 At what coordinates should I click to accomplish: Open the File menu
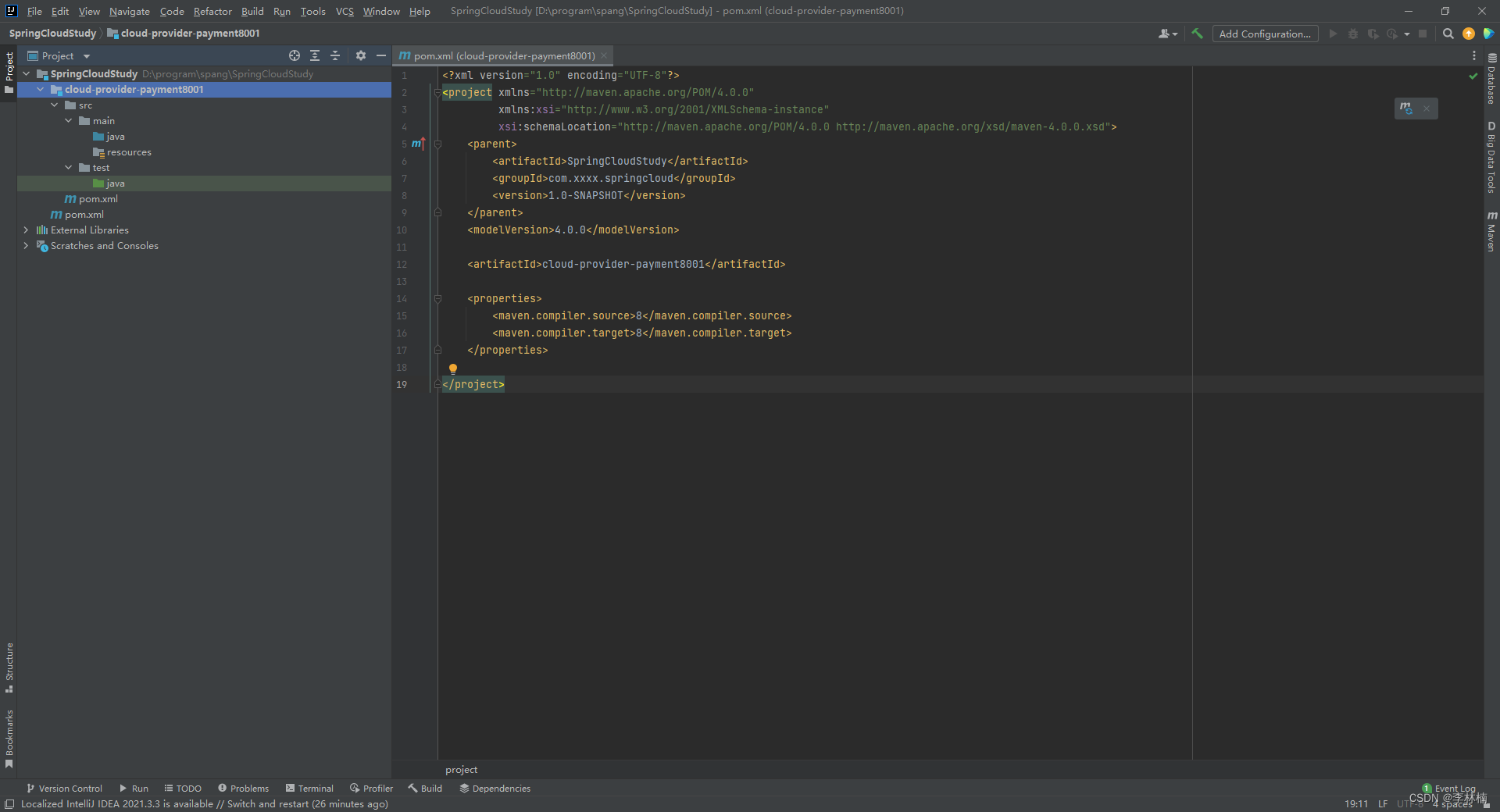pos(34,11)
